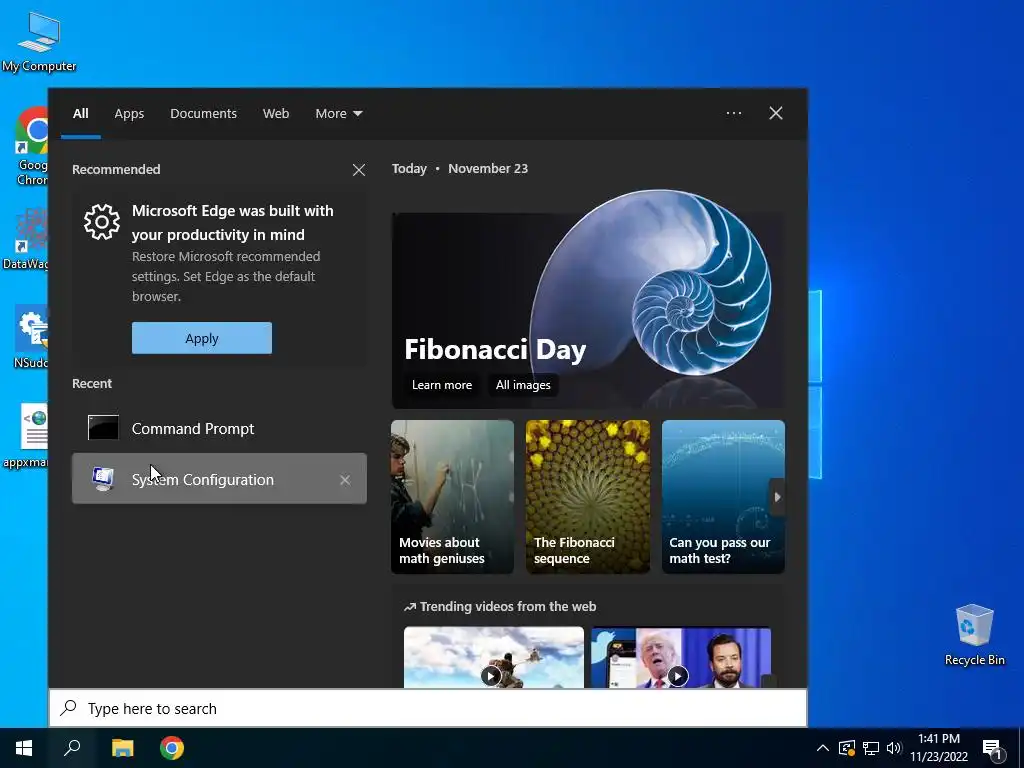Image resolution: width=1024 pixels, height=768 pixels.
Task: Open the search panel options ellipsis
Action: point(734,113)
